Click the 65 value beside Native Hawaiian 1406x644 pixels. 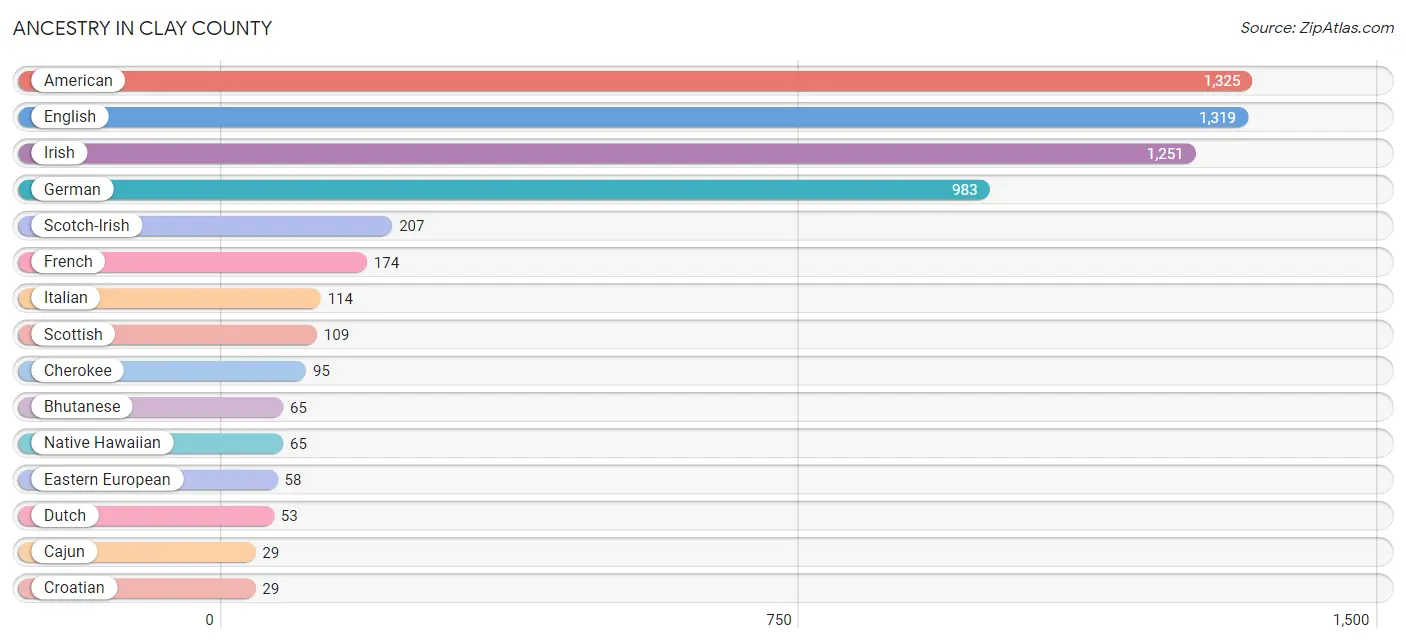[x=299, y=444]
